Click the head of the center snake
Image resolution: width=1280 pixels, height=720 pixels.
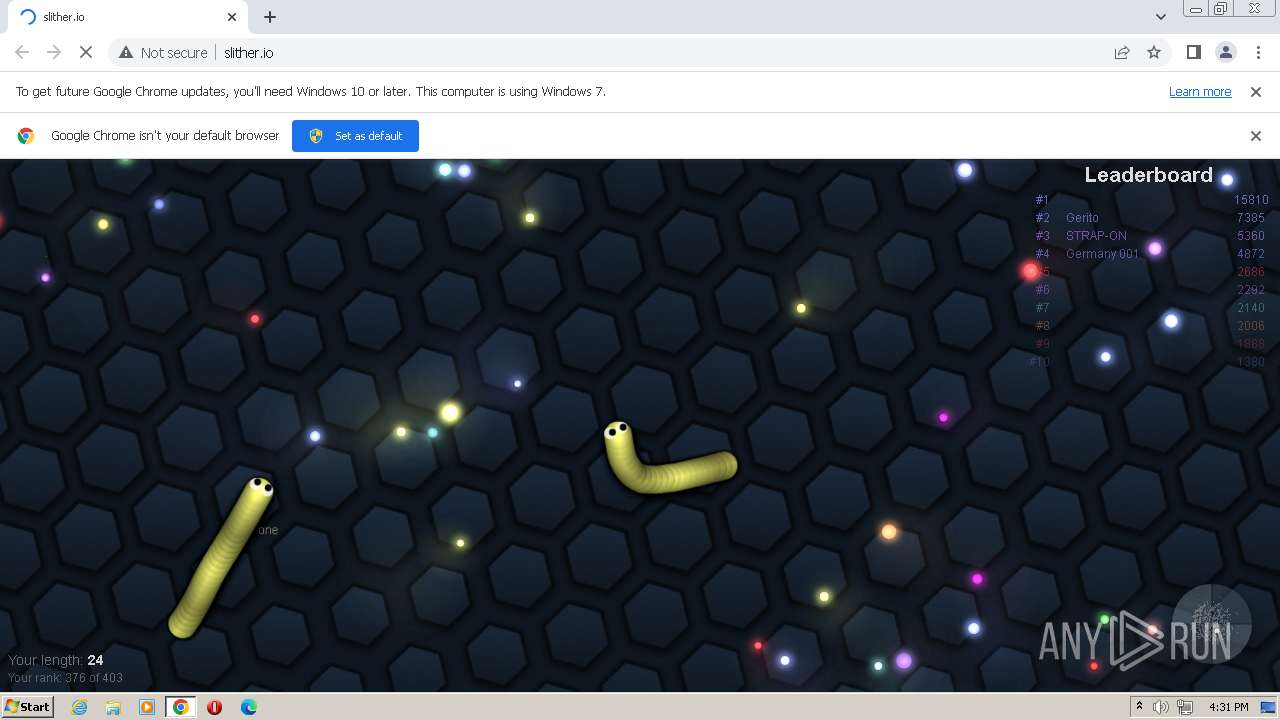pos(617,433)
